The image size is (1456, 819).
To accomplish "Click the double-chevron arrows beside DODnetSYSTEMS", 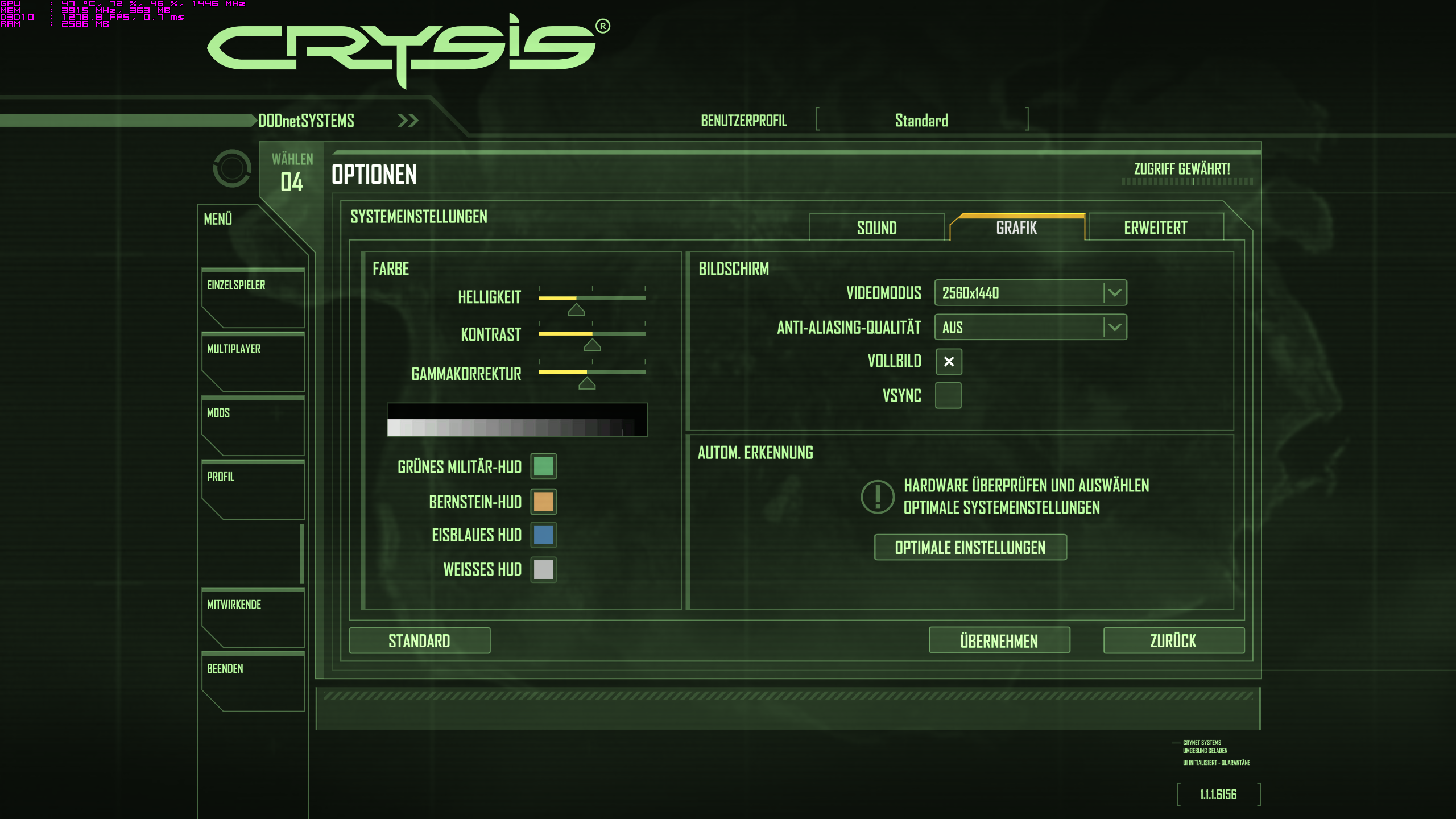I will [408, 121].
